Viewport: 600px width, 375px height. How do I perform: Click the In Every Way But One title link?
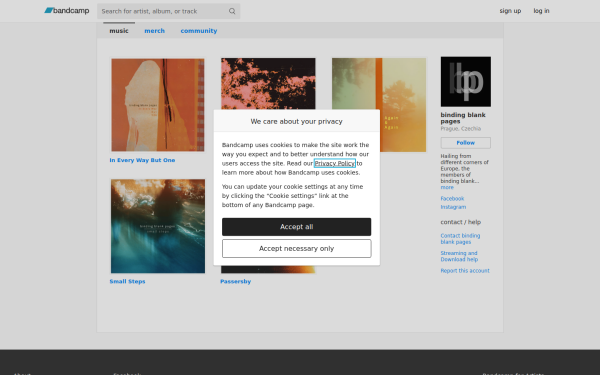(x=142, y=160)
